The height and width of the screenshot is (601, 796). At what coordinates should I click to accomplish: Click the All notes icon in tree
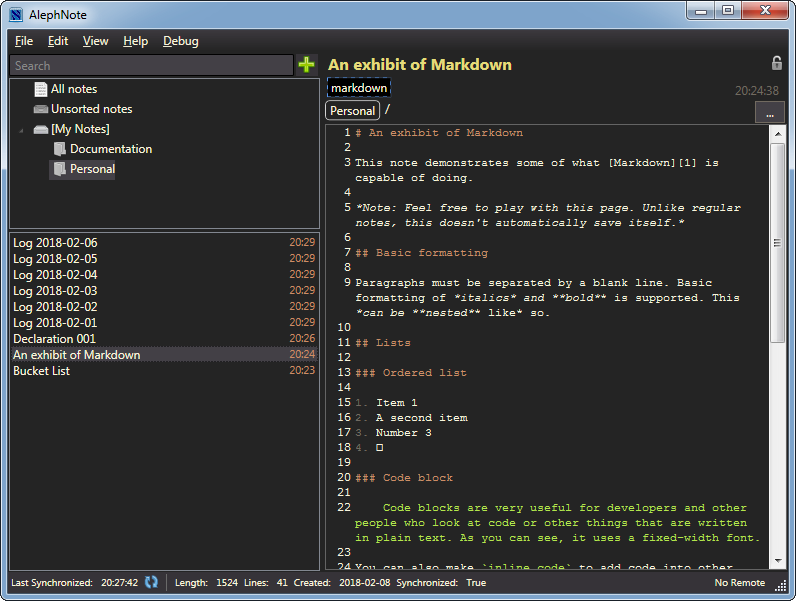tap(40, 89)
